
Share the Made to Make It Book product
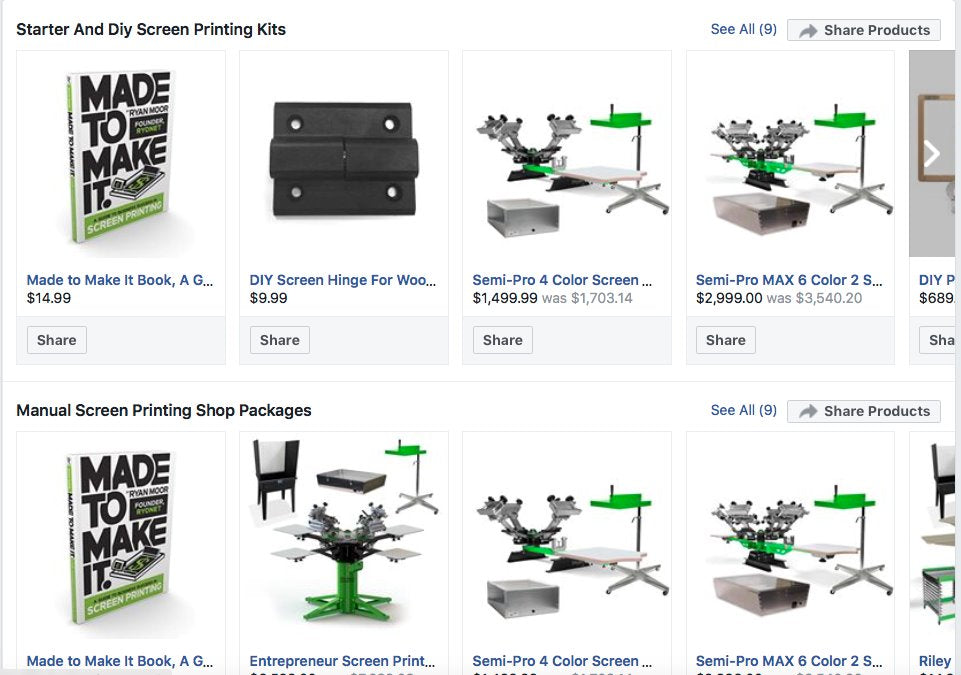click(x=56, y=340)
